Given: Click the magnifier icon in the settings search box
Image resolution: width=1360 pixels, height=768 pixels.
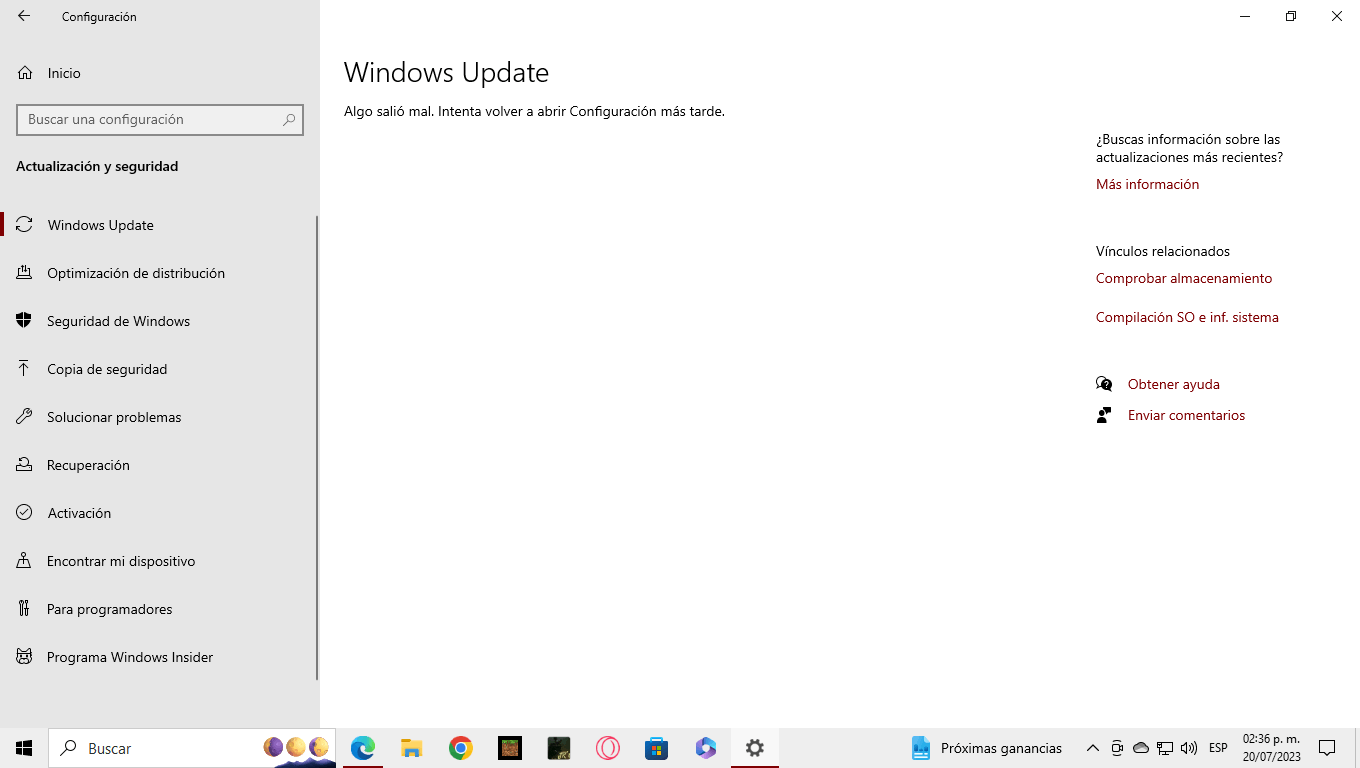Looking at the screenshot, I should tap(289, 119).
